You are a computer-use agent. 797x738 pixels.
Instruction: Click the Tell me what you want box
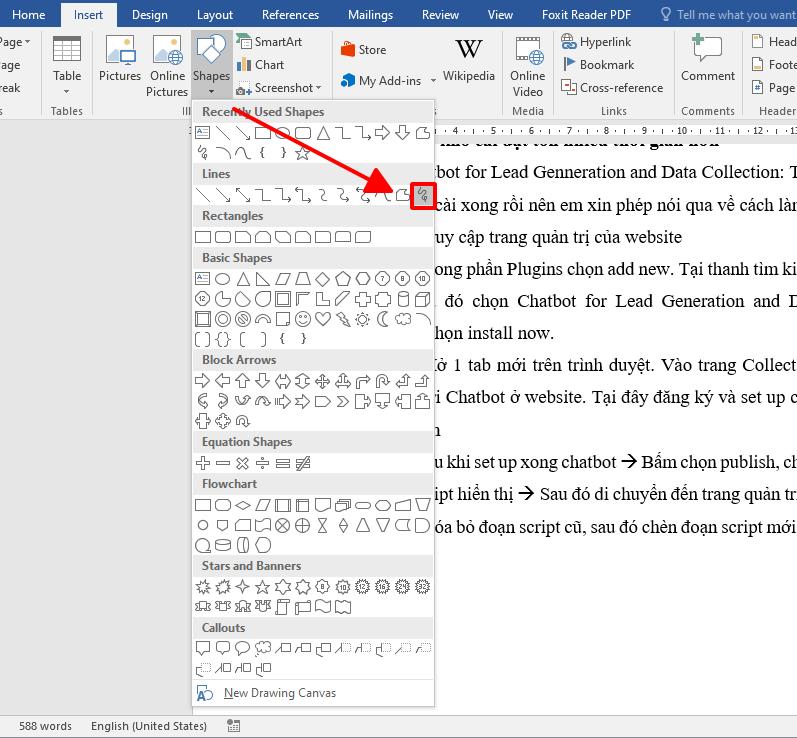[x=728, y=15]
